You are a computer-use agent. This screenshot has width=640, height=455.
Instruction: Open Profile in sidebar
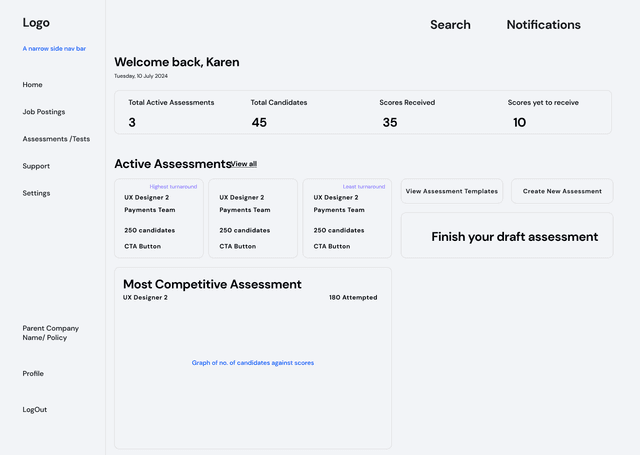33,373
